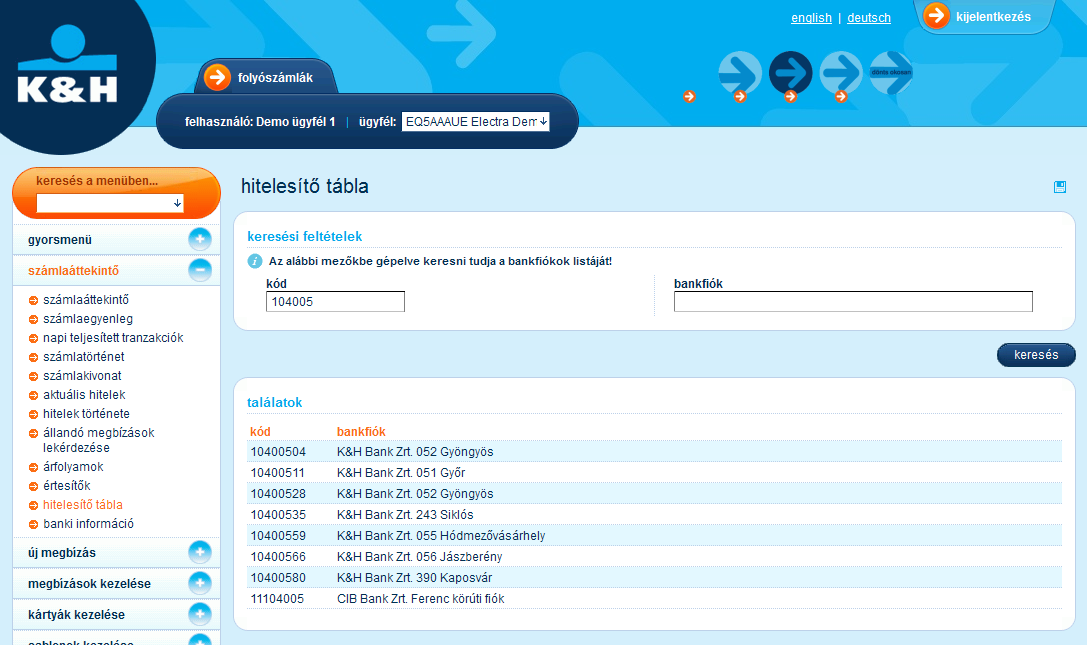This screenshot has width=1087, height=645.
Task: Click the orange bullet beside banki információ
Action: (x=33, y=524)
